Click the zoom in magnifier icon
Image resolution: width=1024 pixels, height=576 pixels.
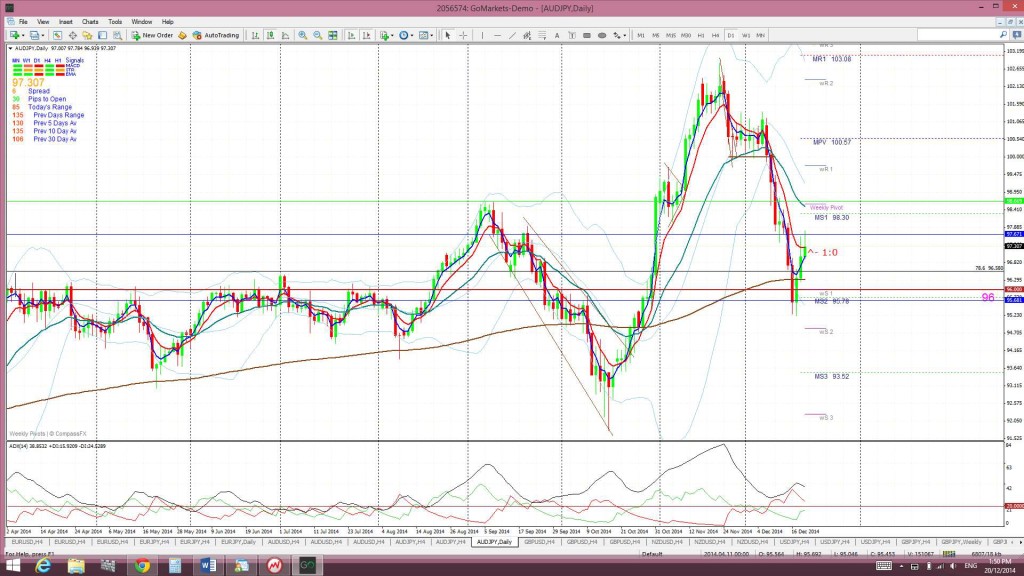click(302, 35)
